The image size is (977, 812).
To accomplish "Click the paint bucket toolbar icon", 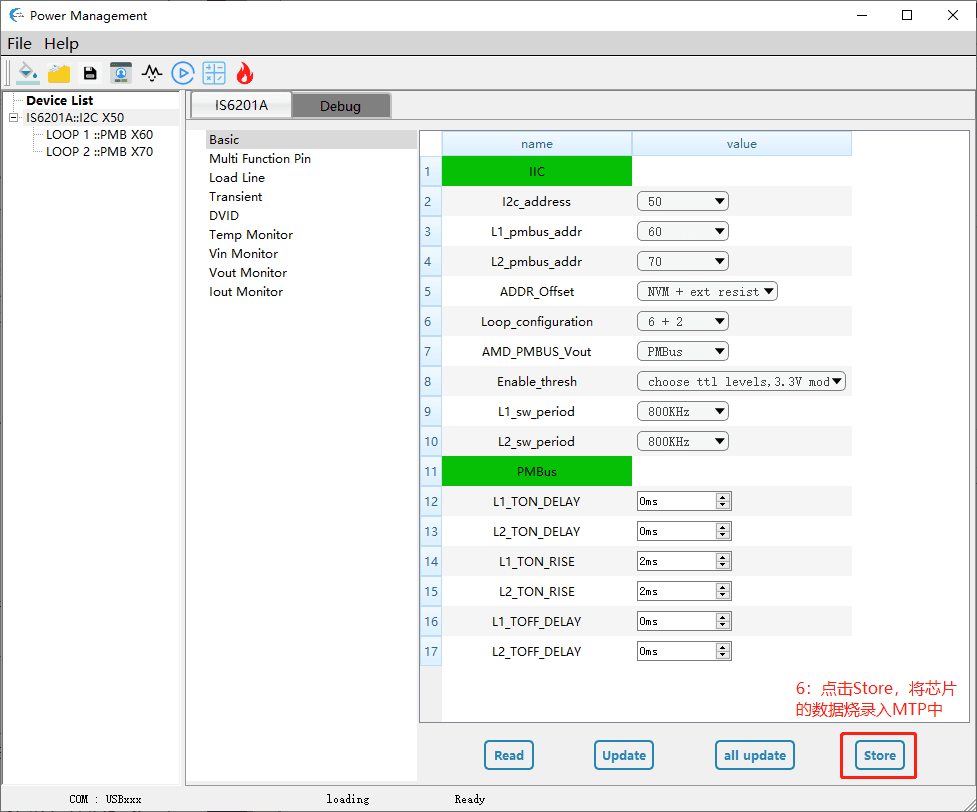I will 28,73.
